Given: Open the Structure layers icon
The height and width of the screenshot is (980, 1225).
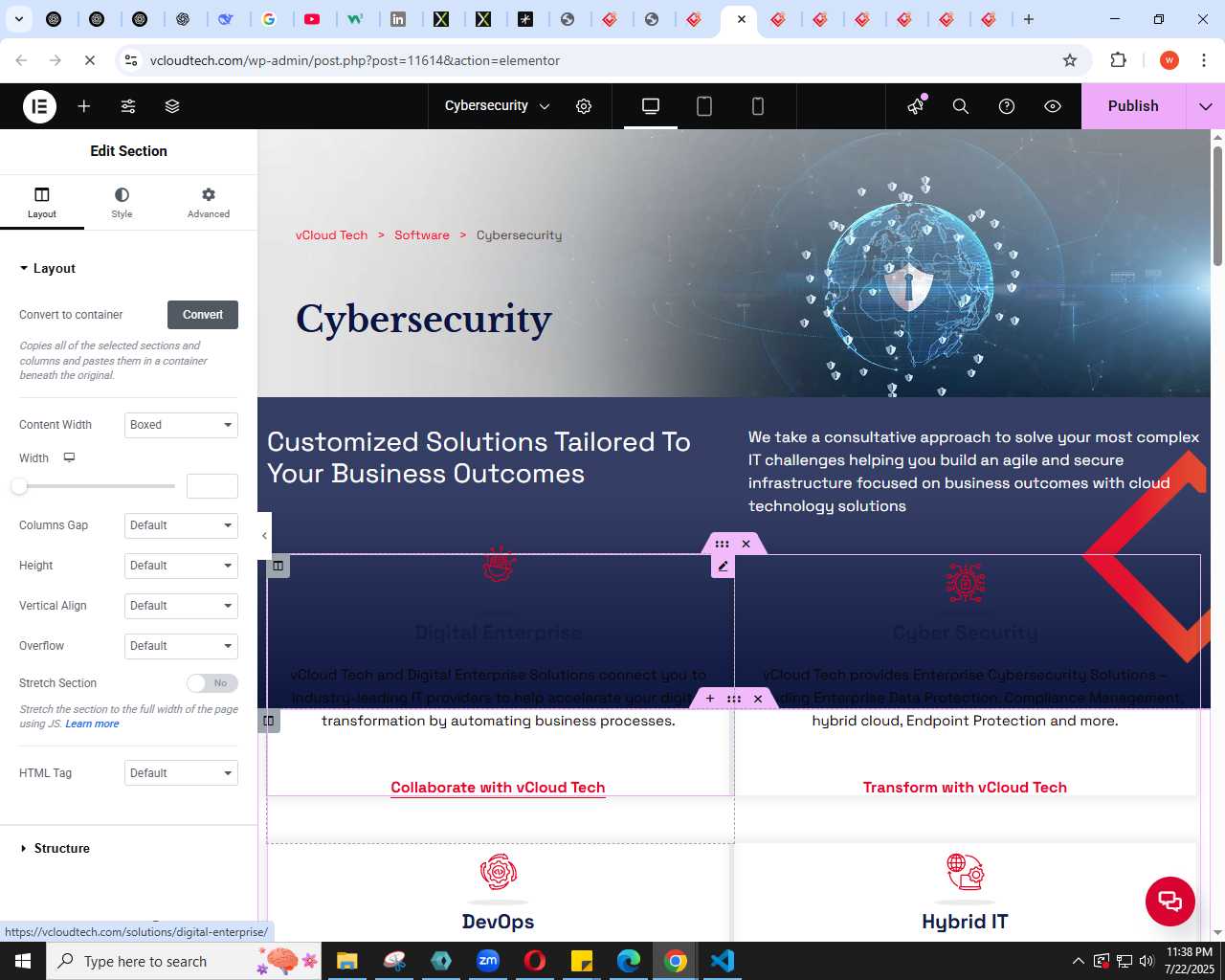Looking at the screenshot, I should [172, 106].
